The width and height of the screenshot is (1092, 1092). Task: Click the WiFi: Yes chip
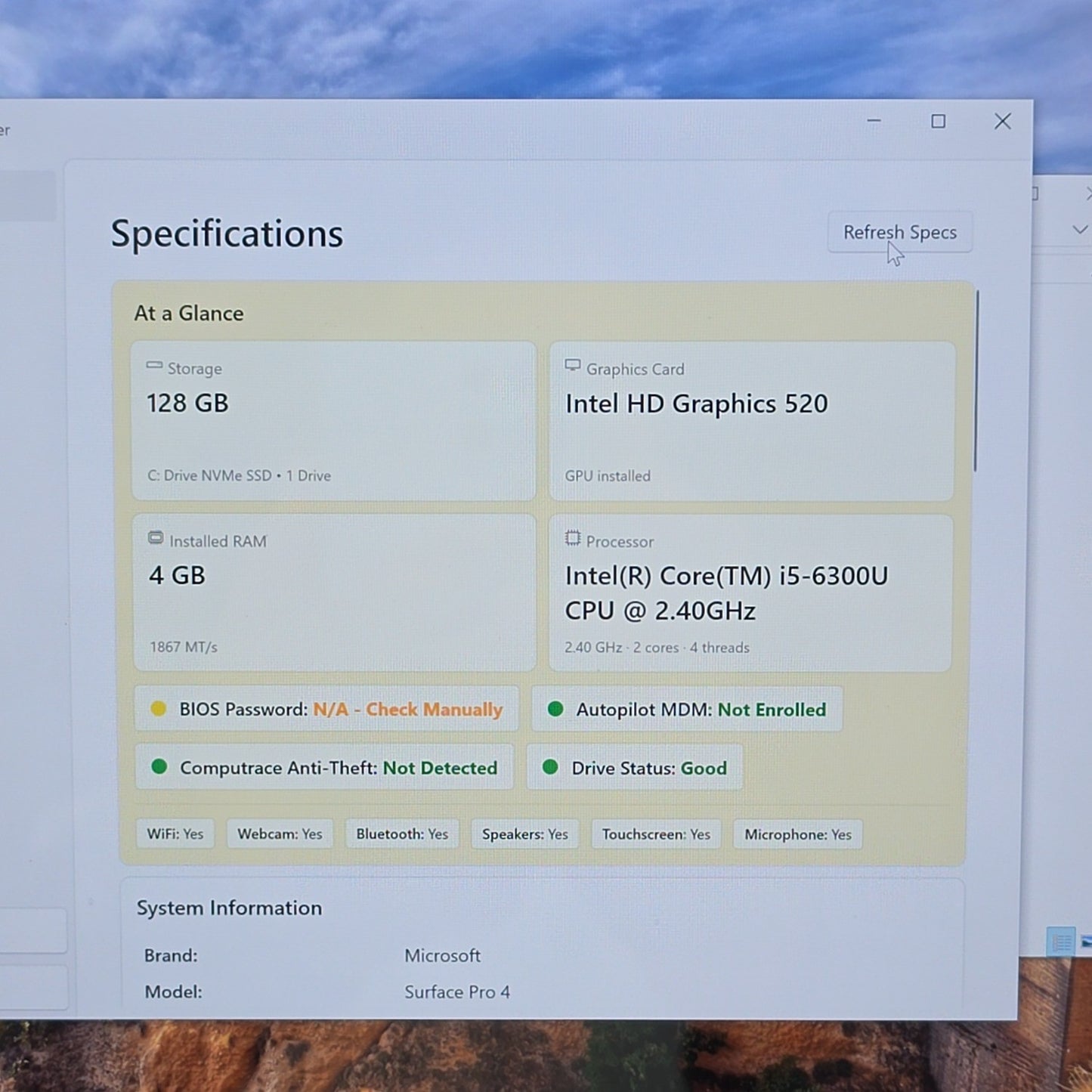[175, 834]
